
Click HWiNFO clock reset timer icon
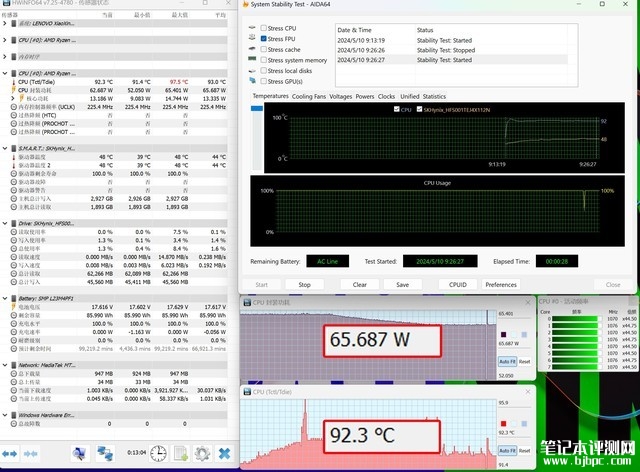coord(158,453)
